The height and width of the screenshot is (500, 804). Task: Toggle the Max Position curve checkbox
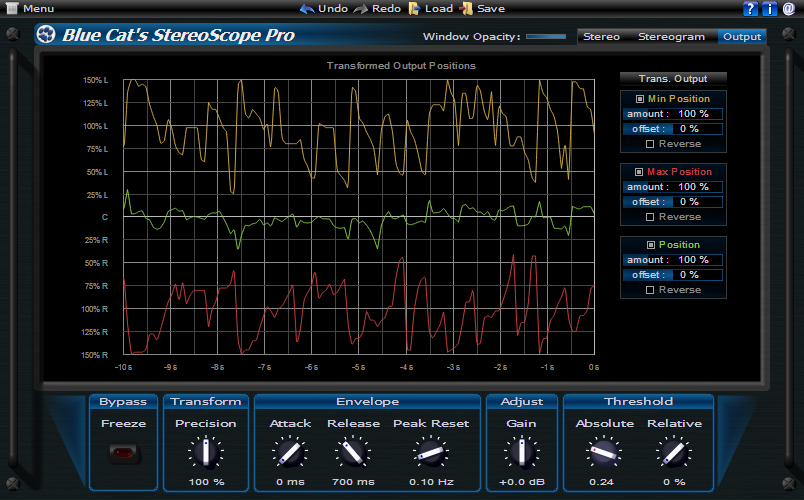(640, 172)
